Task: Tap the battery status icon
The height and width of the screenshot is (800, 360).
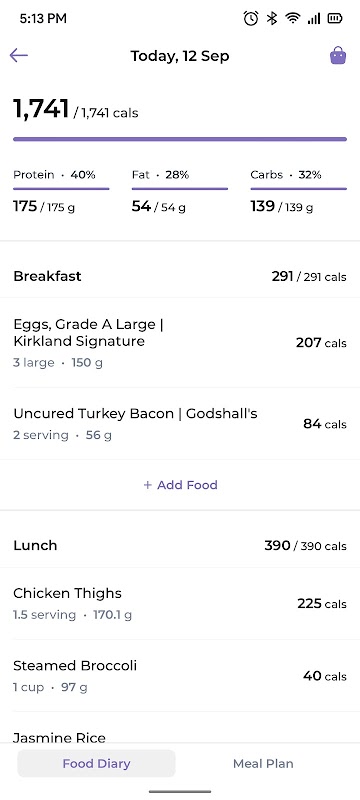Action: tap(335, 19)
